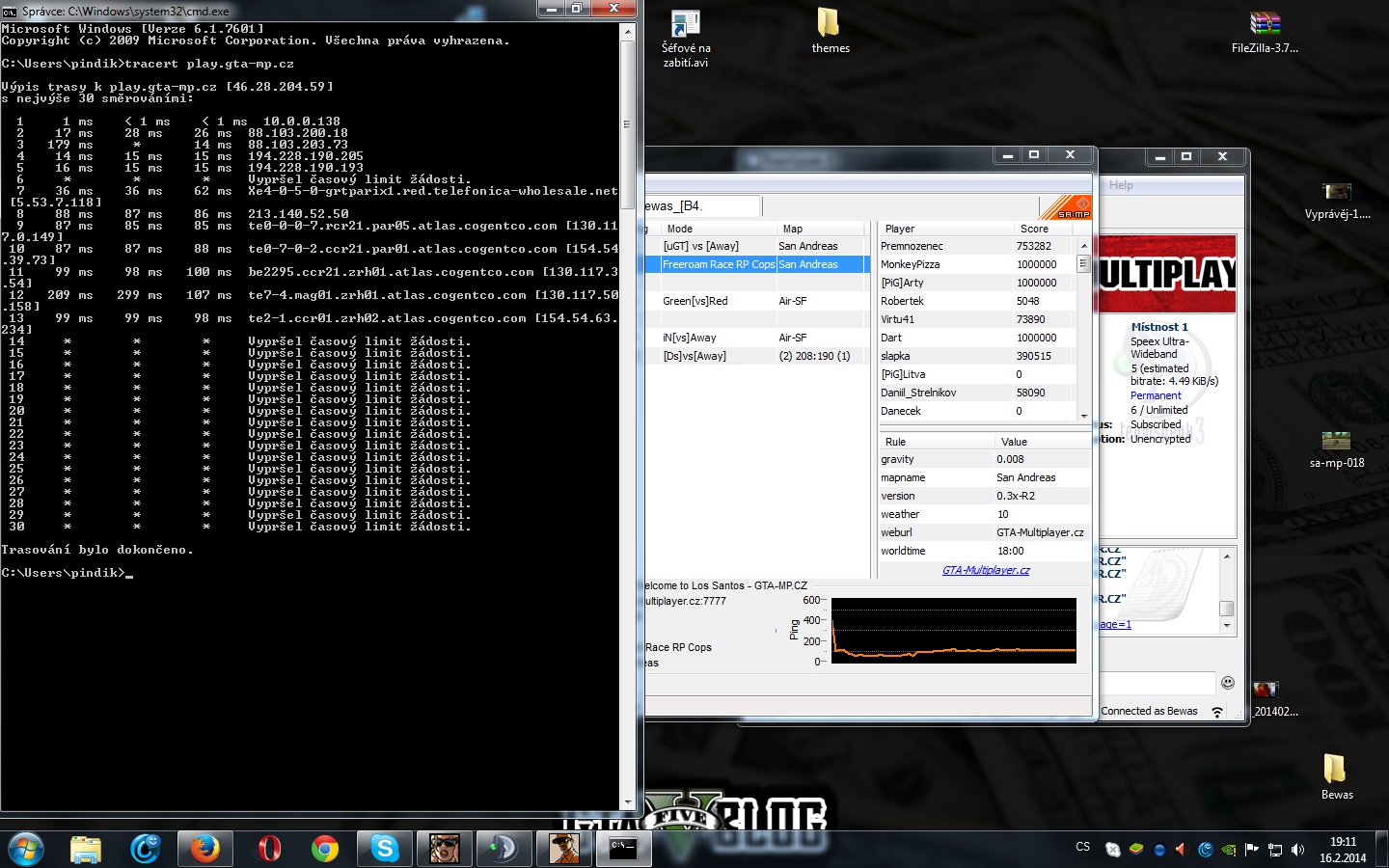This screenshot has height=868, width=1389.
Task: Click the gravity rule row
Action: click(x=984, y=459)
